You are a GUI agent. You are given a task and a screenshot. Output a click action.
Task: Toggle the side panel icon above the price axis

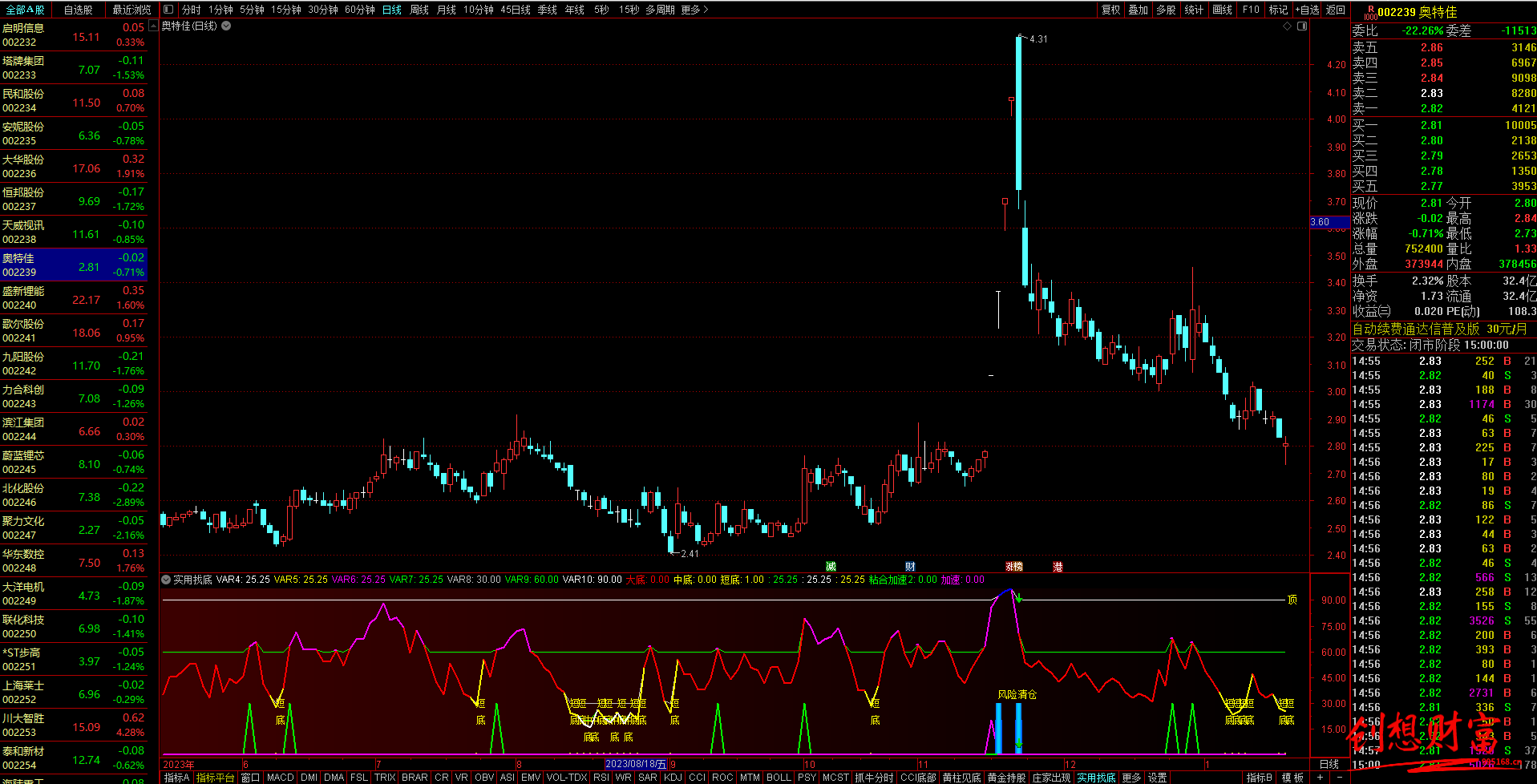pyautogui.click(x=1302, y=26)
